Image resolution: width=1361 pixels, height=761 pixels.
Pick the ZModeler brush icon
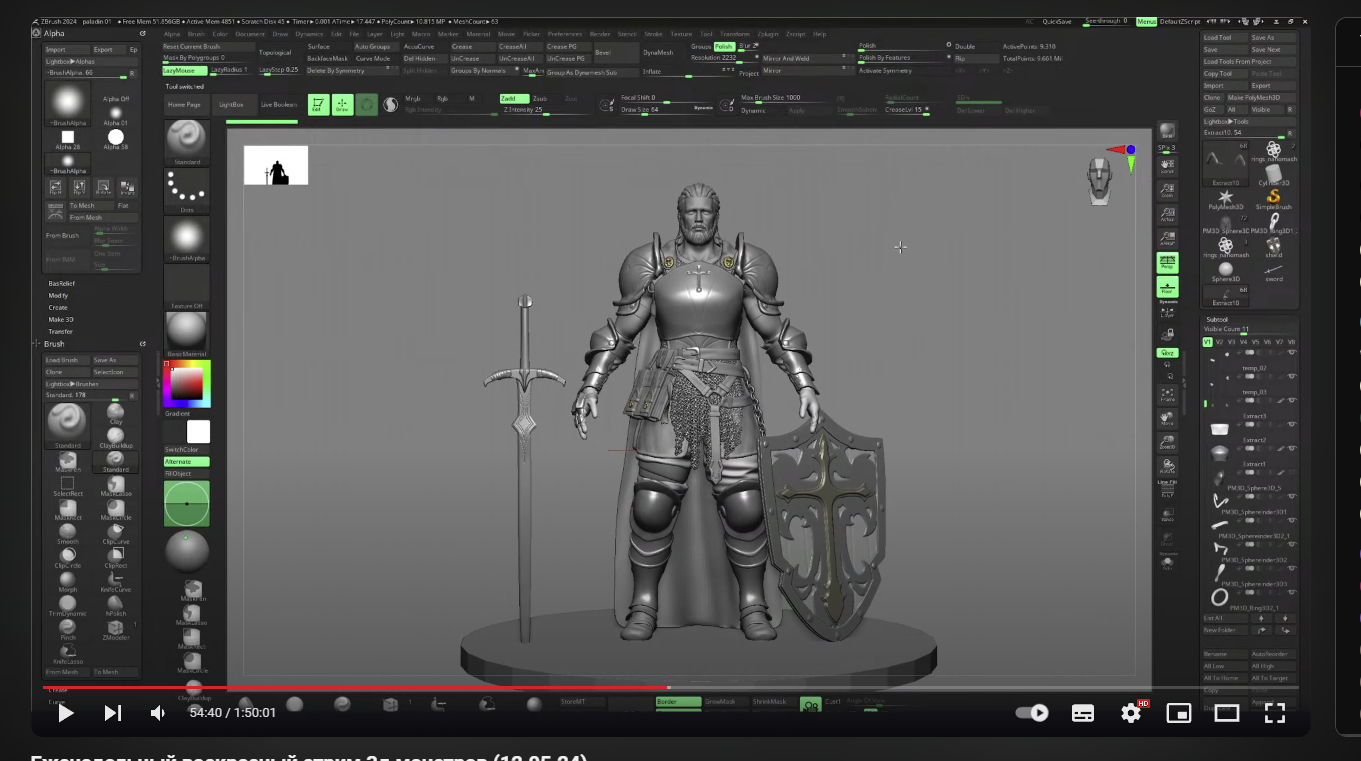tap(116, 627)
